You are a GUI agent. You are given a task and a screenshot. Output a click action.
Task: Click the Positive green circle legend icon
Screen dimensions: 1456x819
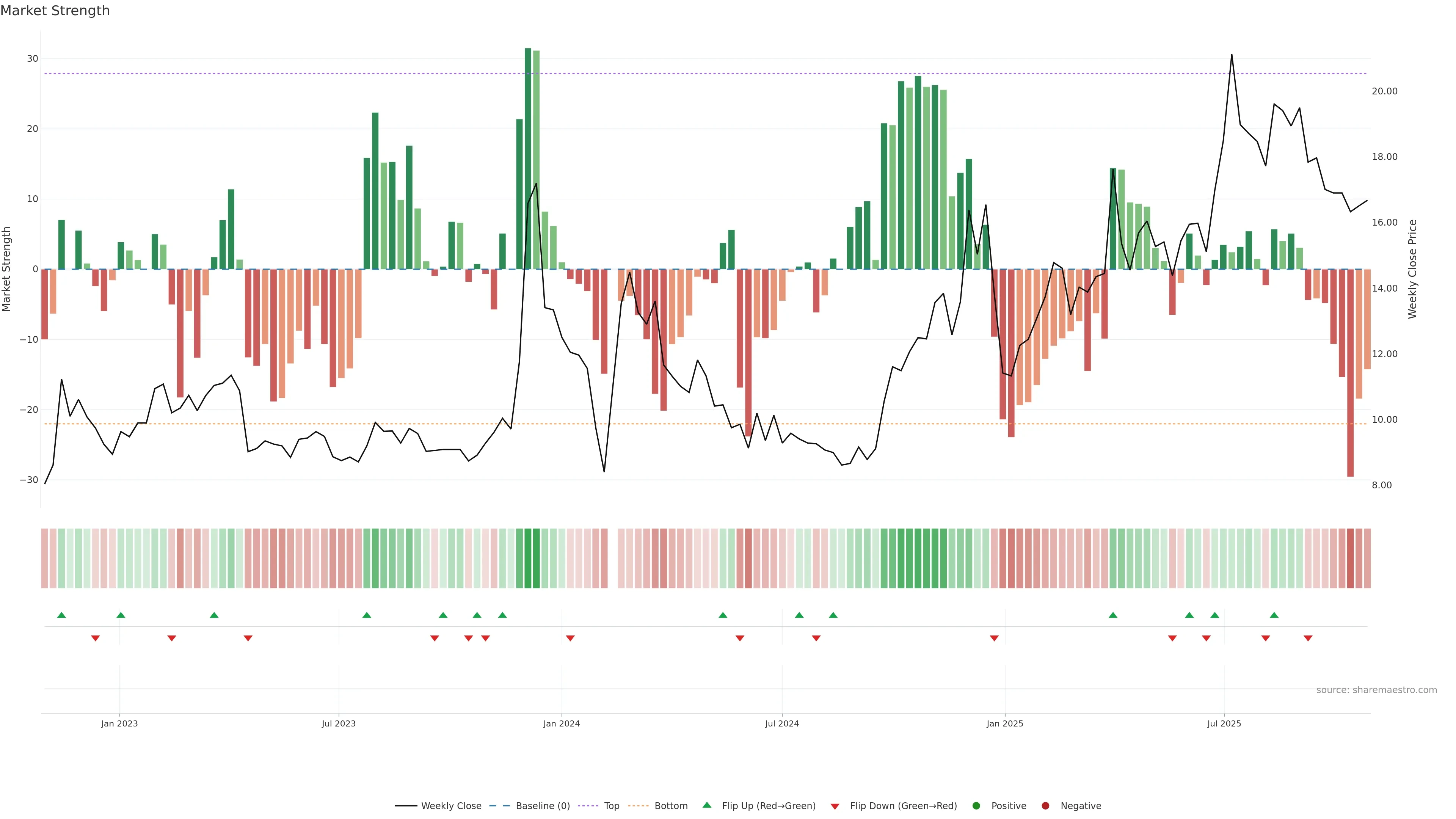pos(976,805)
